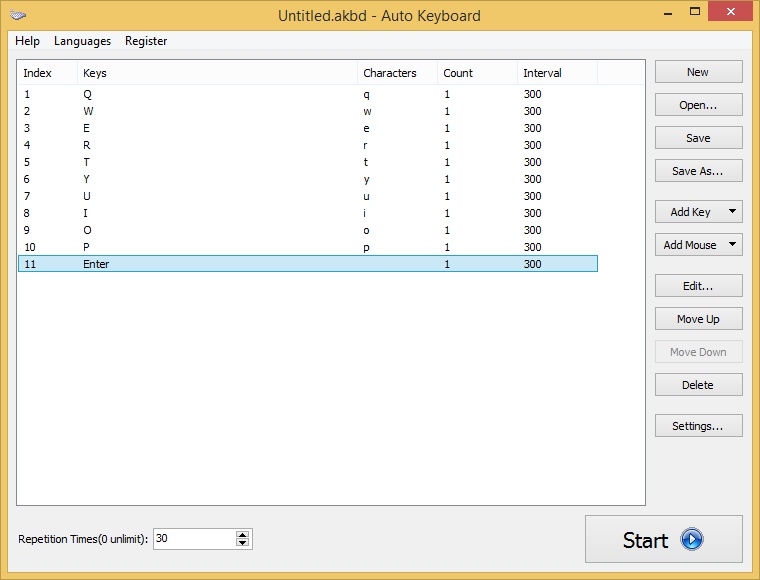The height and width of the screenshot is (580, 760).
Task: Sort by the Index column header
Action: (48, 73)
